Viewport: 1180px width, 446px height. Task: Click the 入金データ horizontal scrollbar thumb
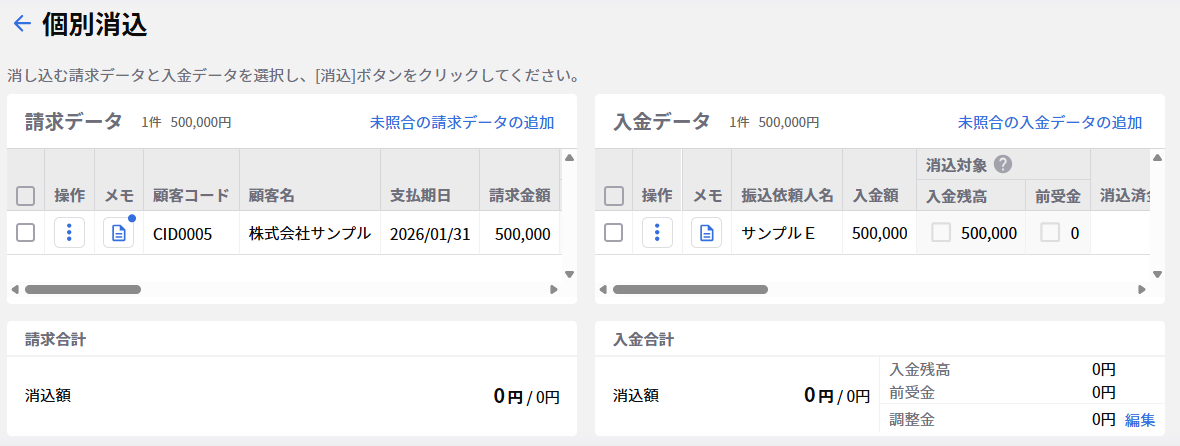690,289
